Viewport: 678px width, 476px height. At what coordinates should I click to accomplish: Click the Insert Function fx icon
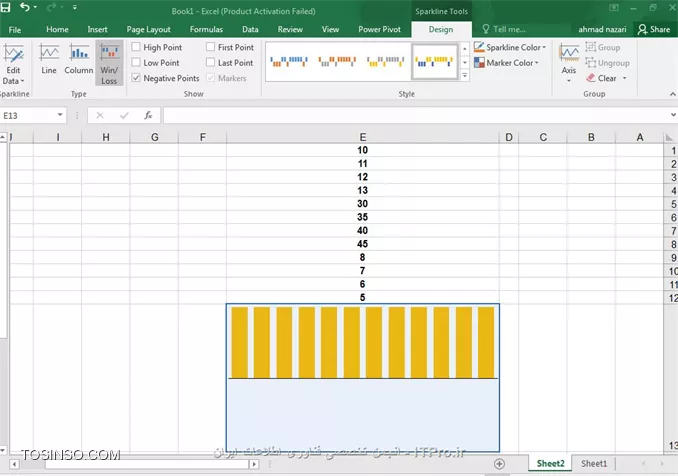coord(148,116)
